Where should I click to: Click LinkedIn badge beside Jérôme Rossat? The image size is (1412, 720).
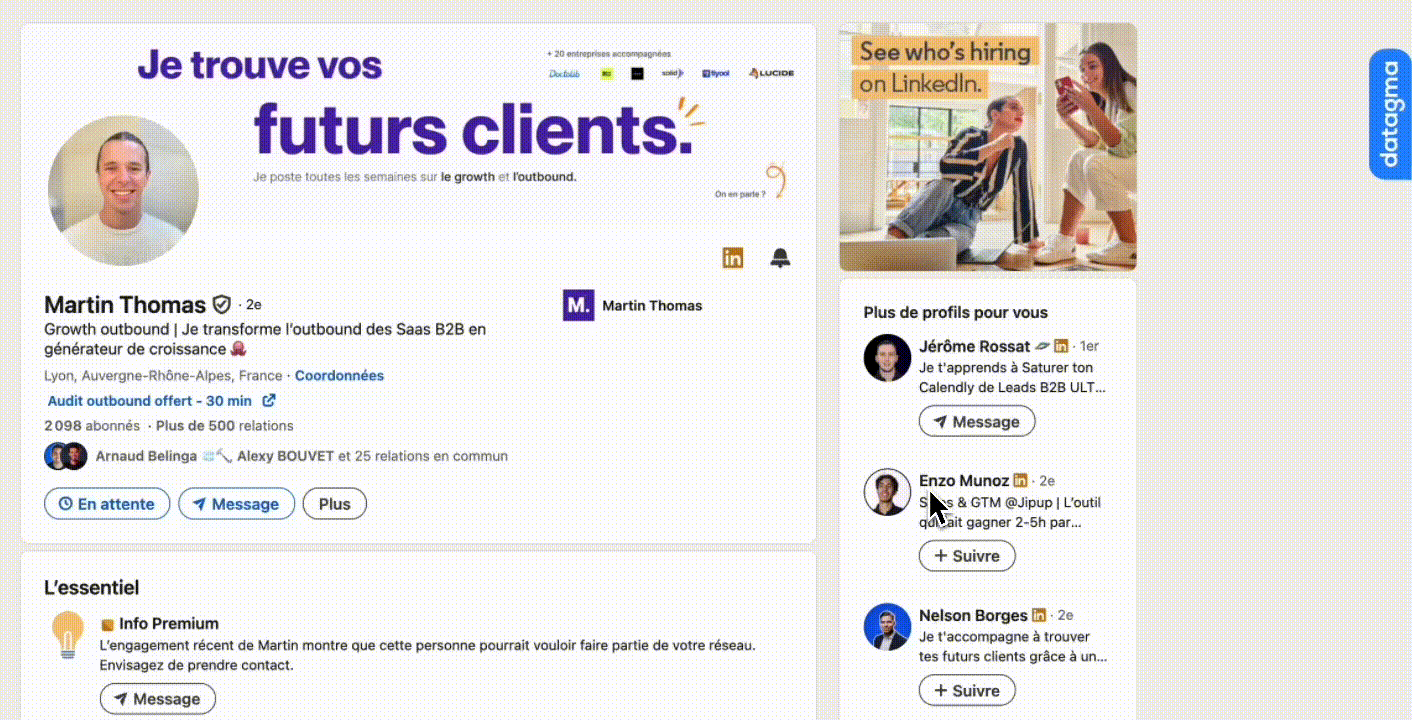1061,346
